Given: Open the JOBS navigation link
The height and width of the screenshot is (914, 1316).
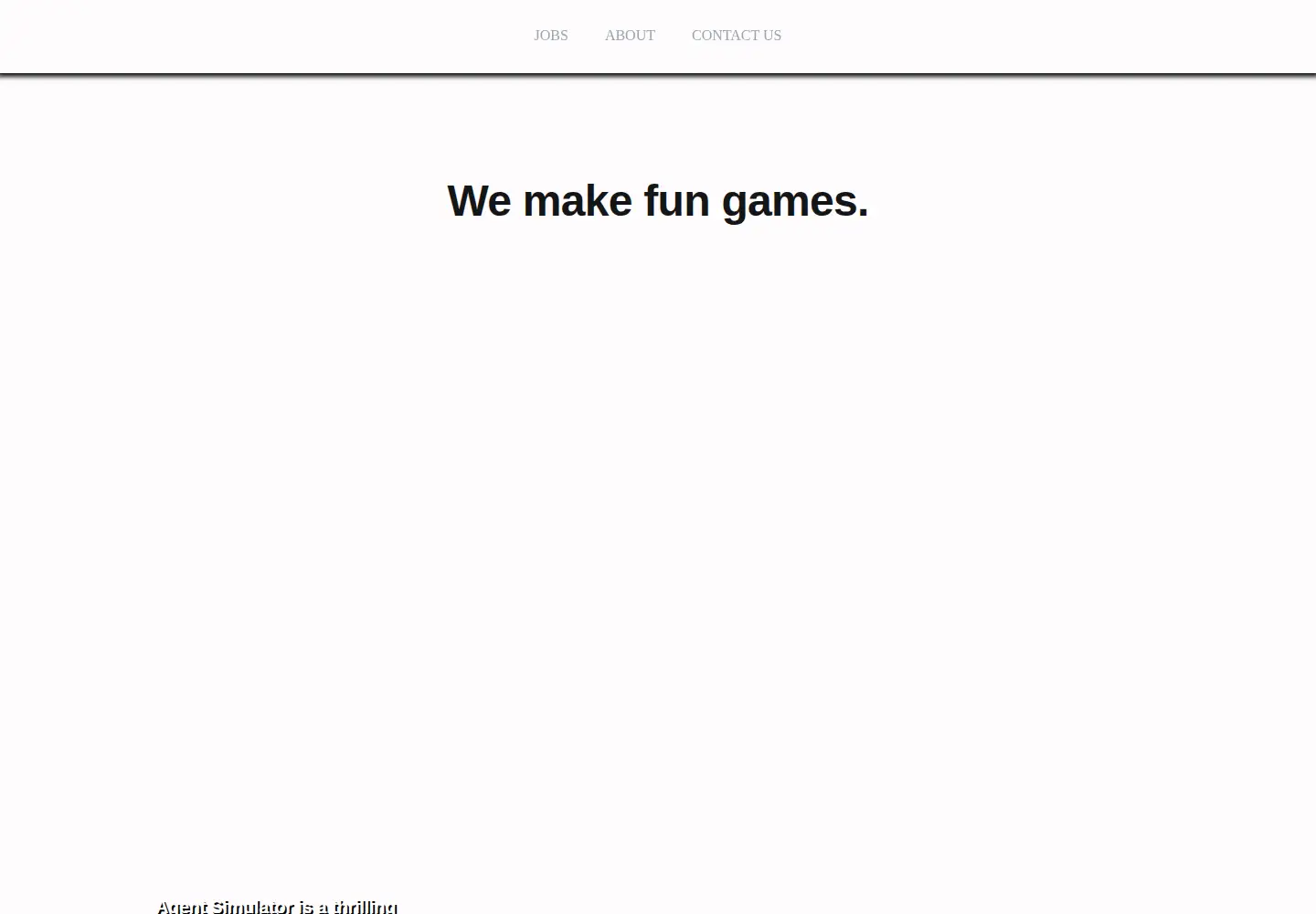Looking at the screenshot, I should click(x=551, y=36).
